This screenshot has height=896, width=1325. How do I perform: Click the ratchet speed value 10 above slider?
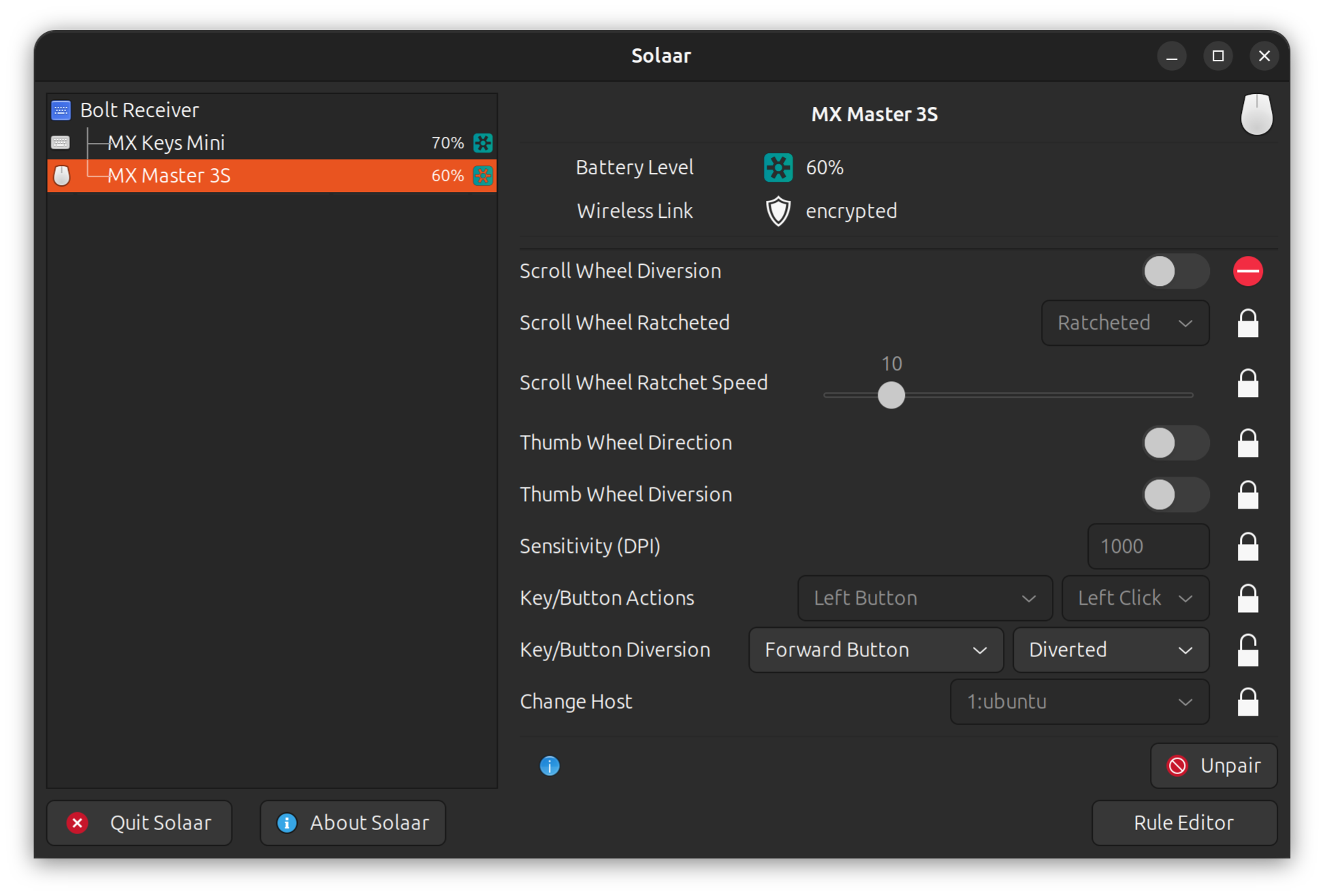[x=891, y=364]
